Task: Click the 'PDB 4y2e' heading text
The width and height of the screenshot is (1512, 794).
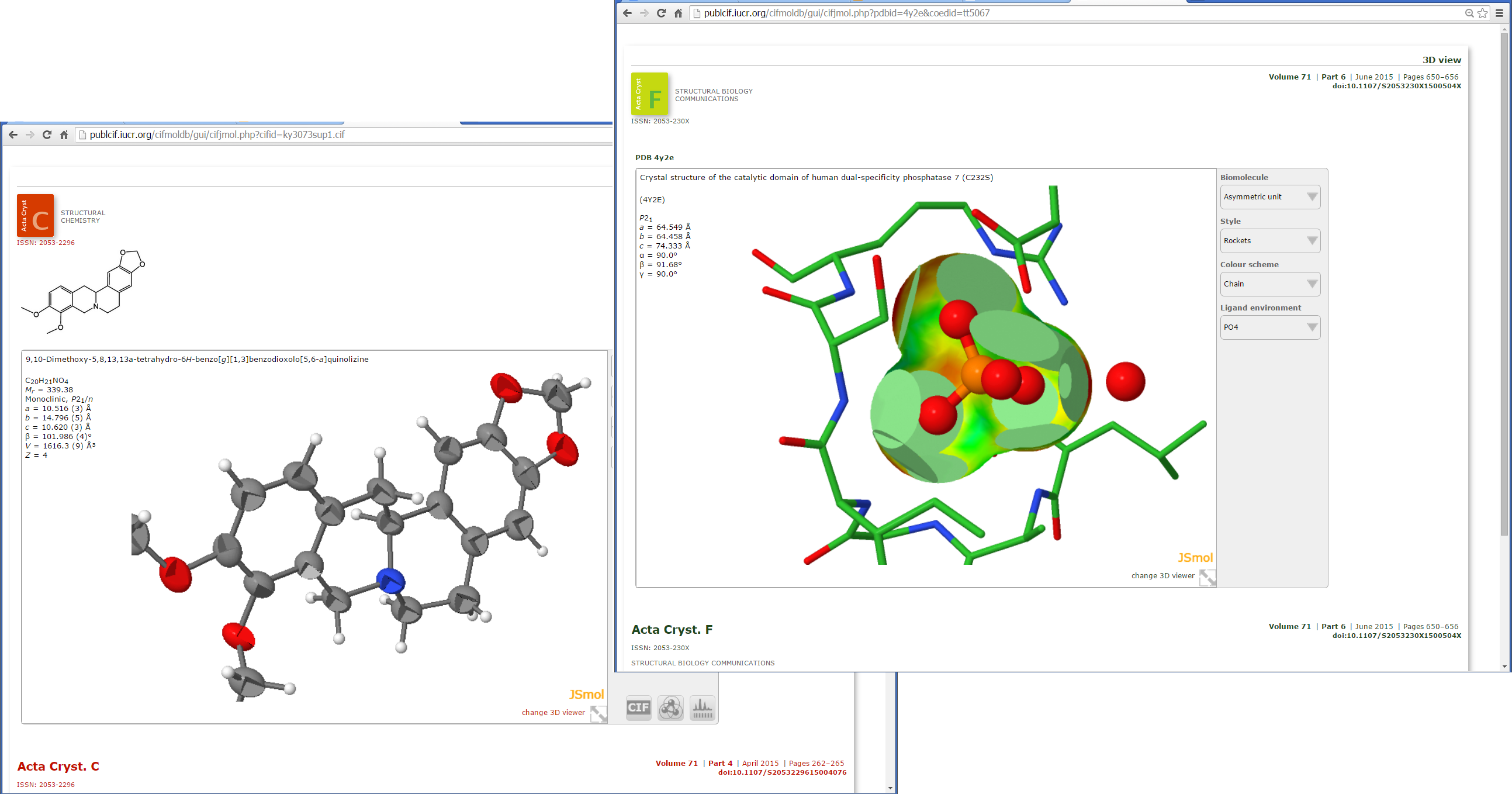Action: click(655, 157)
